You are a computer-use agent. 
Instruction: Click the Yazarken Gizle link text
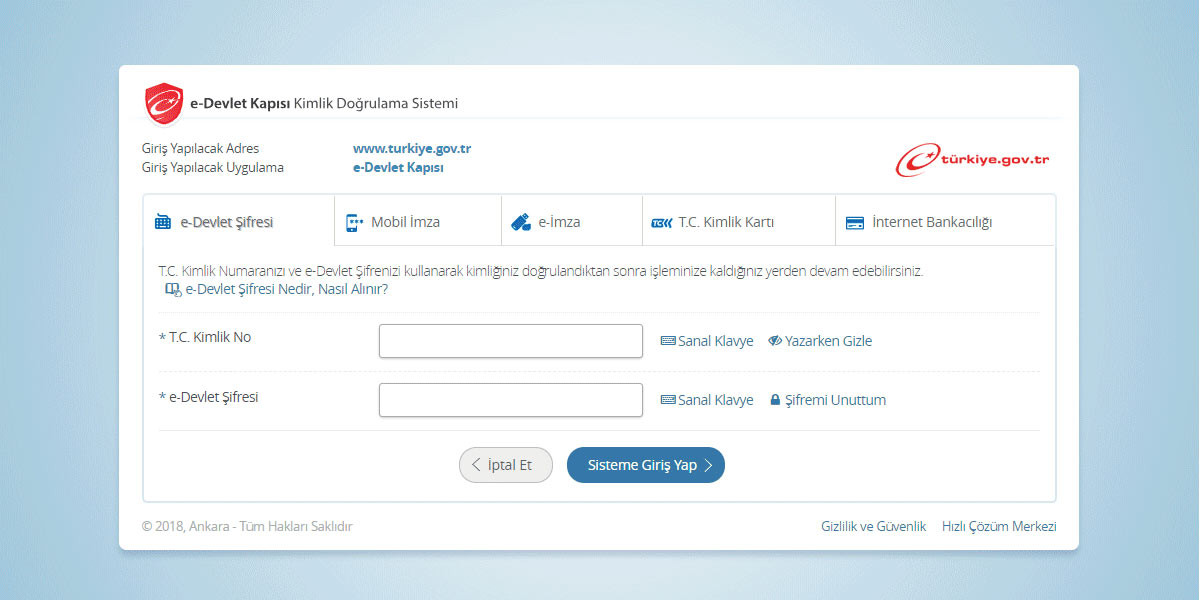pyautogui.click(x=829, y=341)
